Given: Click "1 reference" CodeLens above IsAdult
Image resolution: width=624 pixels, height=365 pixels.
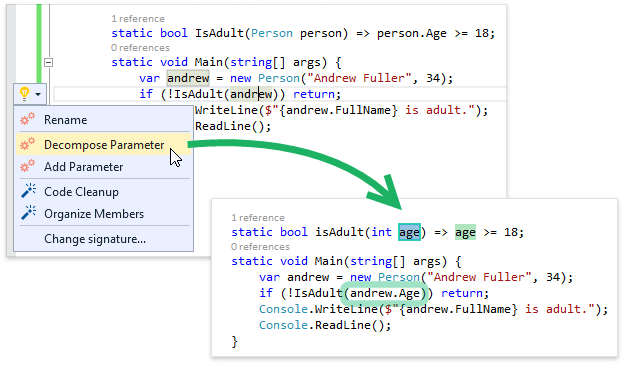Looking at the screenshot, I should [138, 19].
